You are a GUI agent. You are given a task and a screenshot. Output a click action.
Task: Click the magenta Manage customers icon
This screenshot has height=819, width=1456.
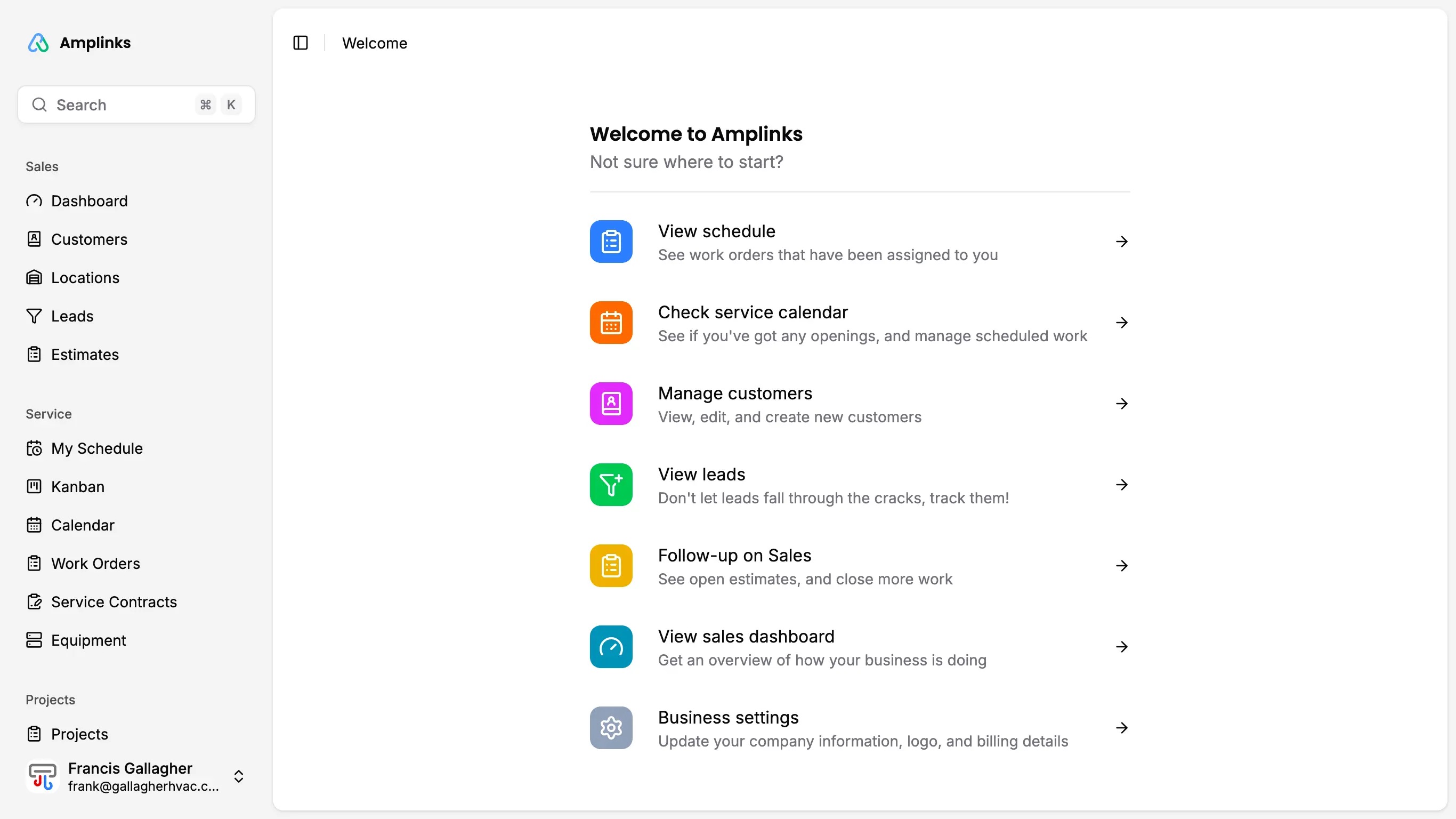610,403
